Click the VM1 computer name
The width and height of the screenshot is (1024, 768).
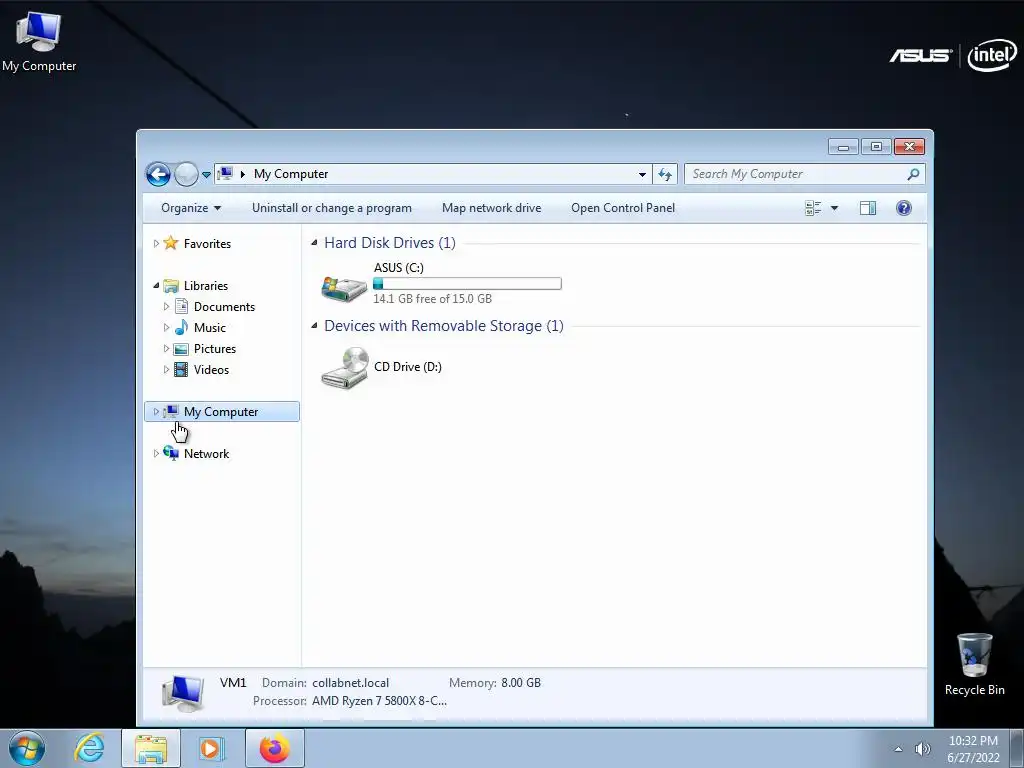pos(233,682)
